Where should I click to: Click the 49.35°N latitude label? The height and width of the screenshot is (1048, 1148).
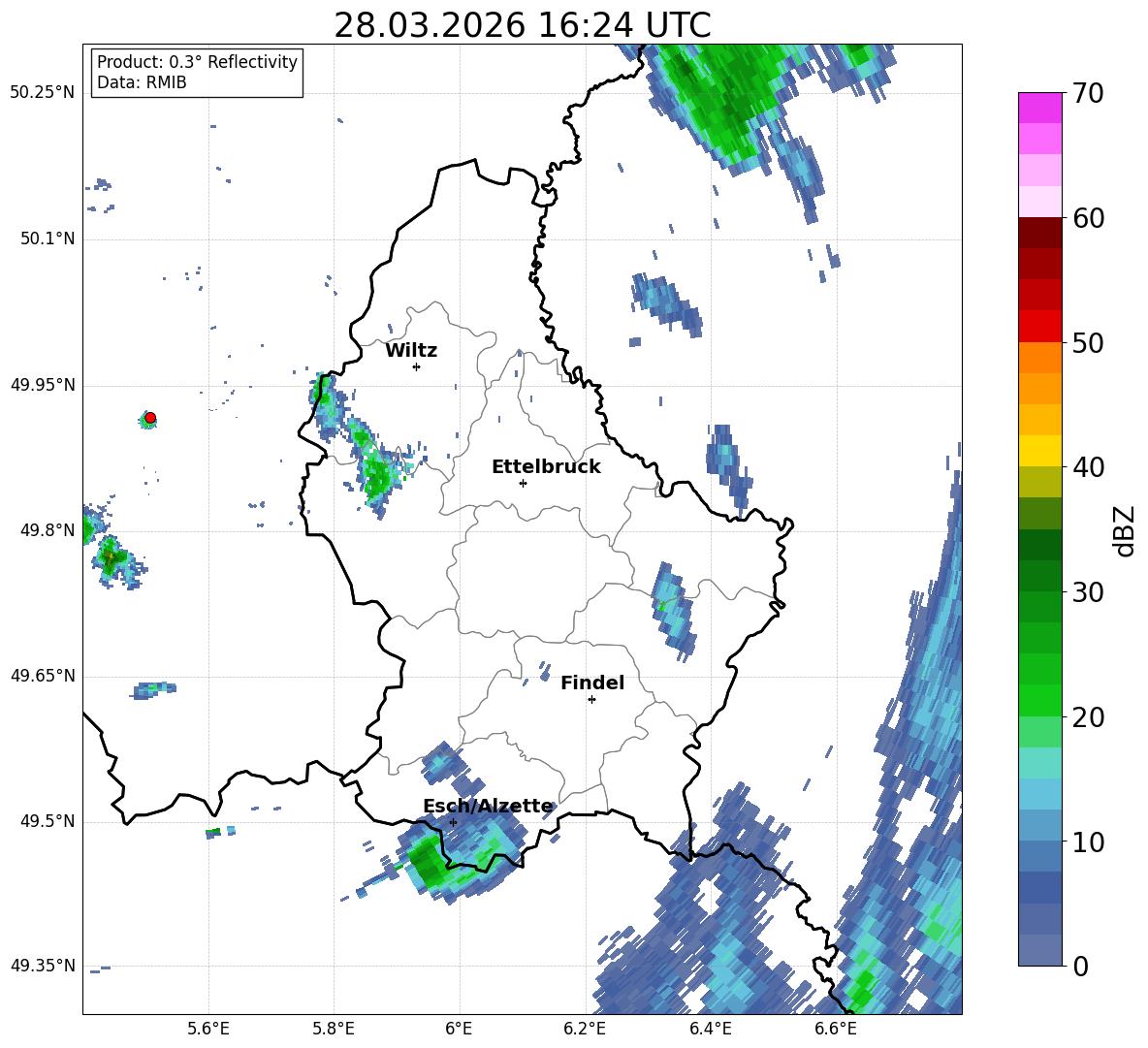coord(43,966)
